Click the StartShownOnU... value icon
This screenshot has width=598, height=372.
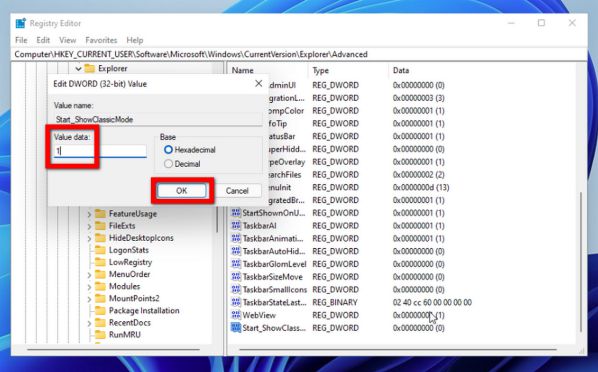click(x=236, y=213)
